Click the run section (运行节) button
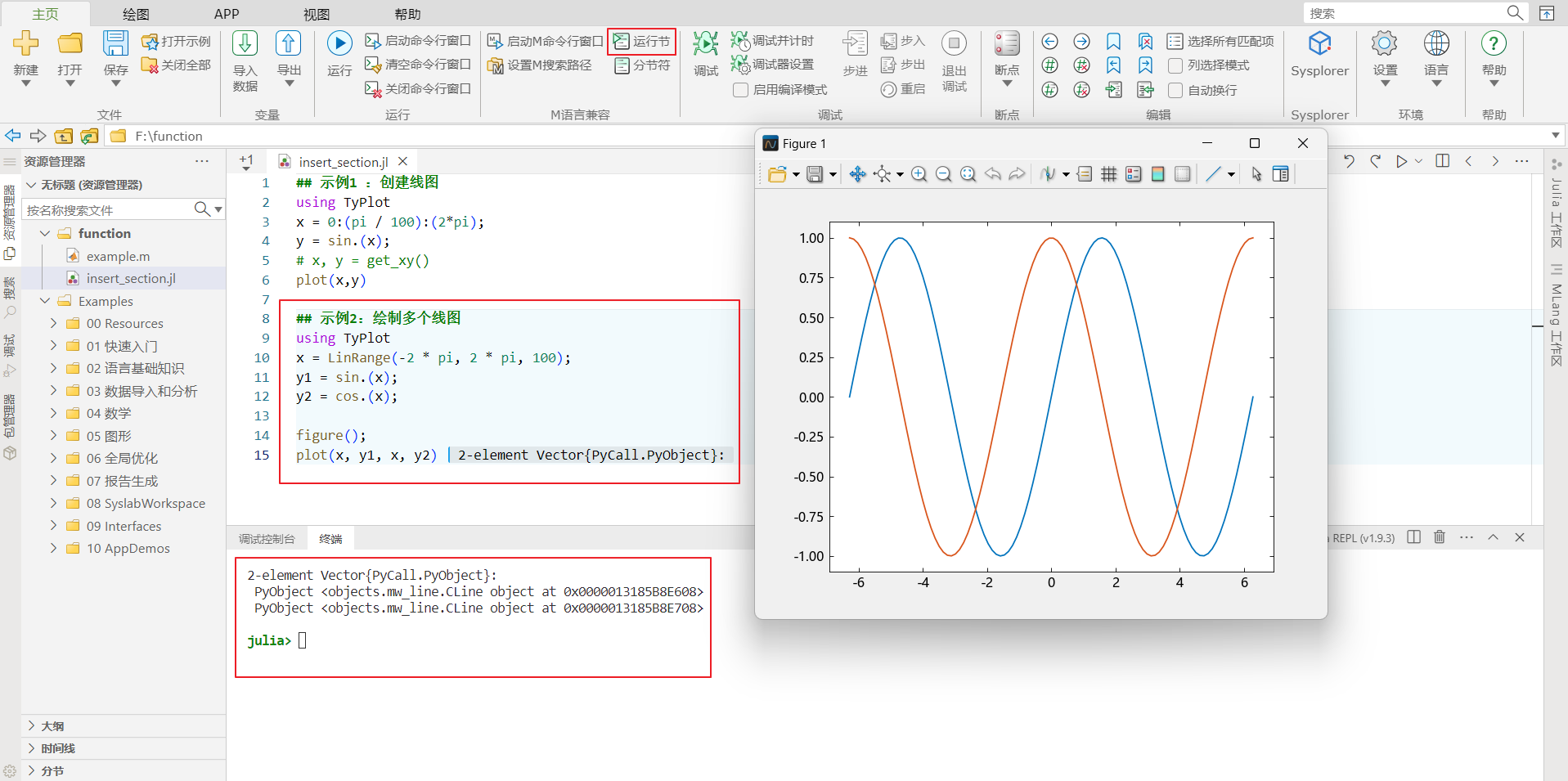This screenshot has height=781, width=1568. point(642,41)
